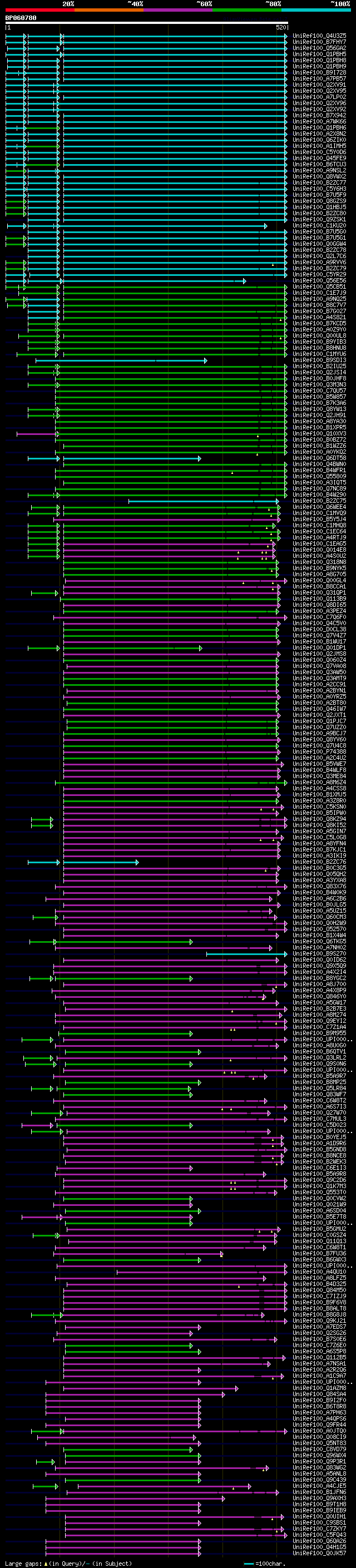Select hit UniRef100_Q8KI52
Image resolution: width=356 pixels, height=1568 pixels.
[319, 825]
